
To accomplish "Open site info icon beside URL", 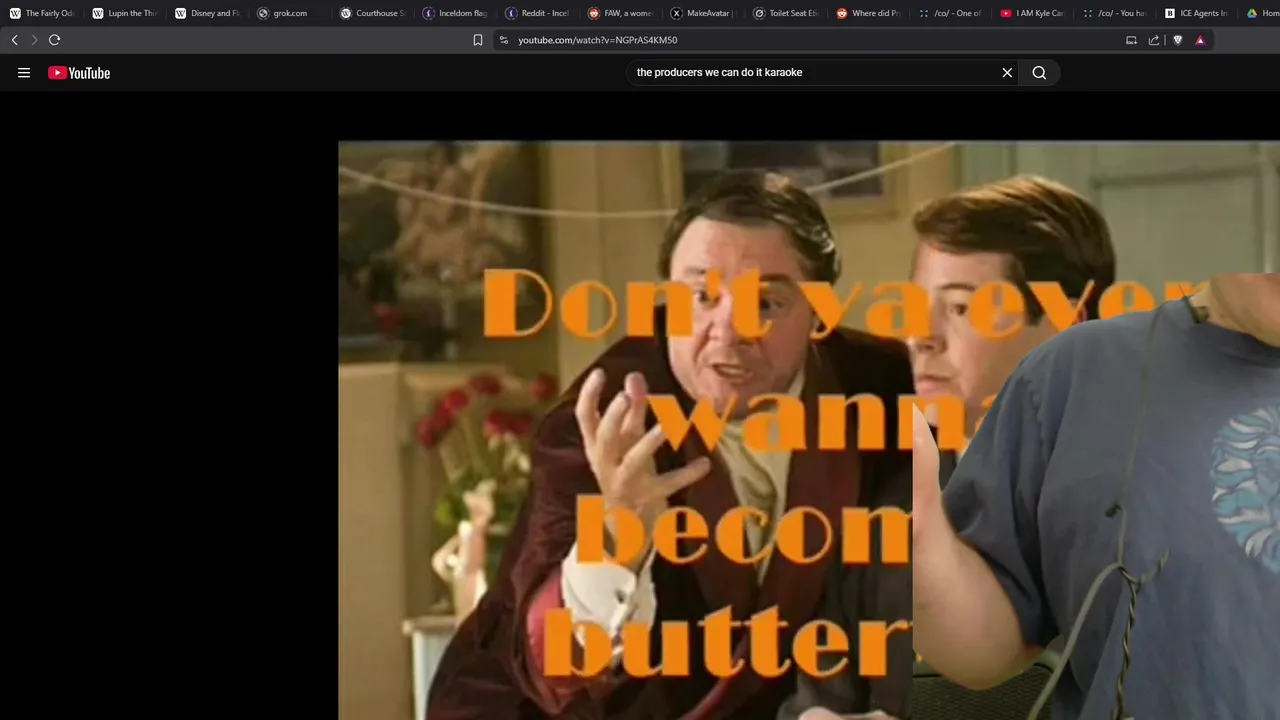I will [503, 40].
